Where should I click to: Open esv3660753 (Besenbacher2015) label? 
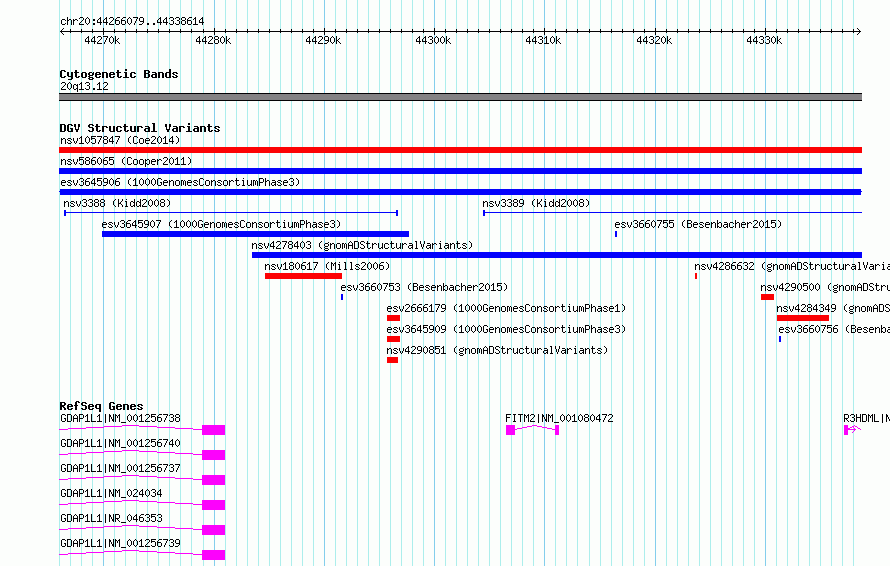pos(424,287)
